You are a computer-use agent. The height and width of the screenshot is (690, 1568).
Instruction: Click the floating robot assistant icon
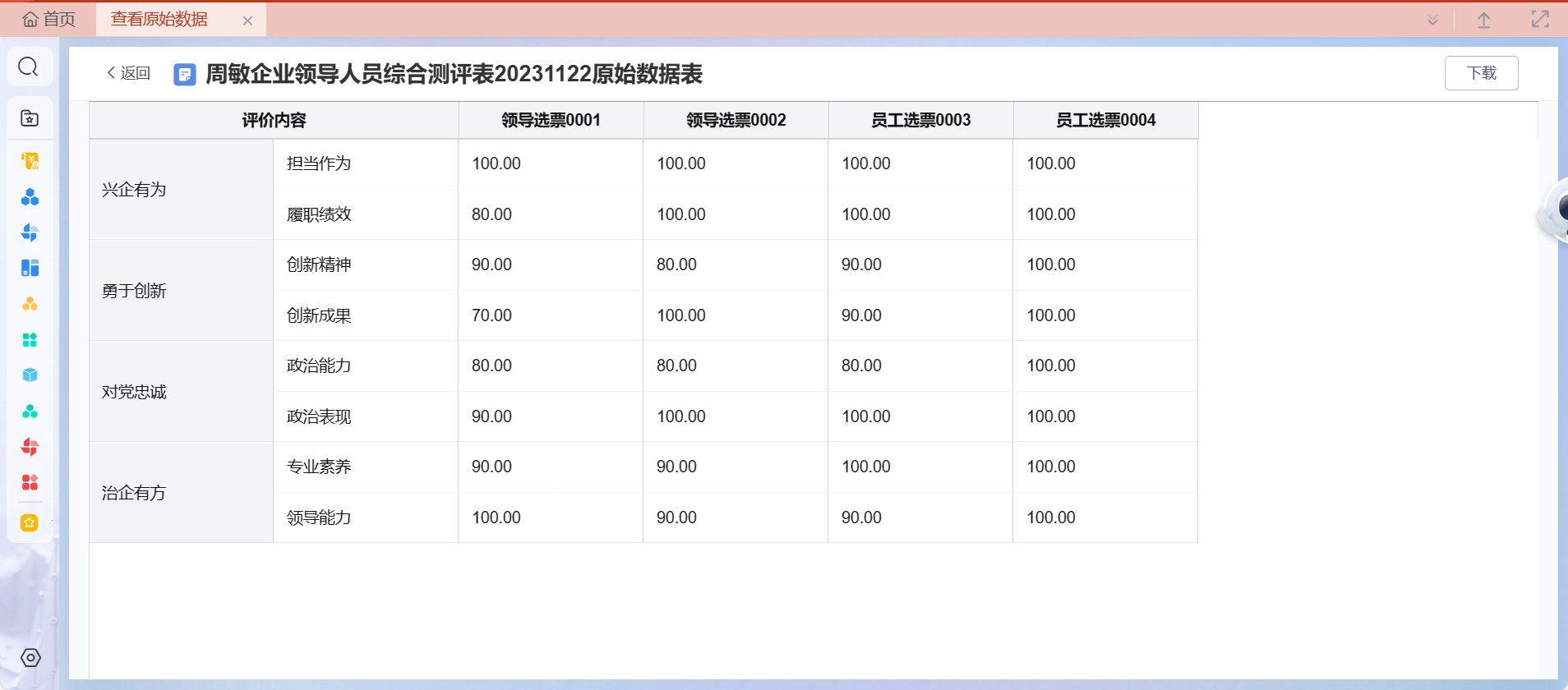[1554, 211]
